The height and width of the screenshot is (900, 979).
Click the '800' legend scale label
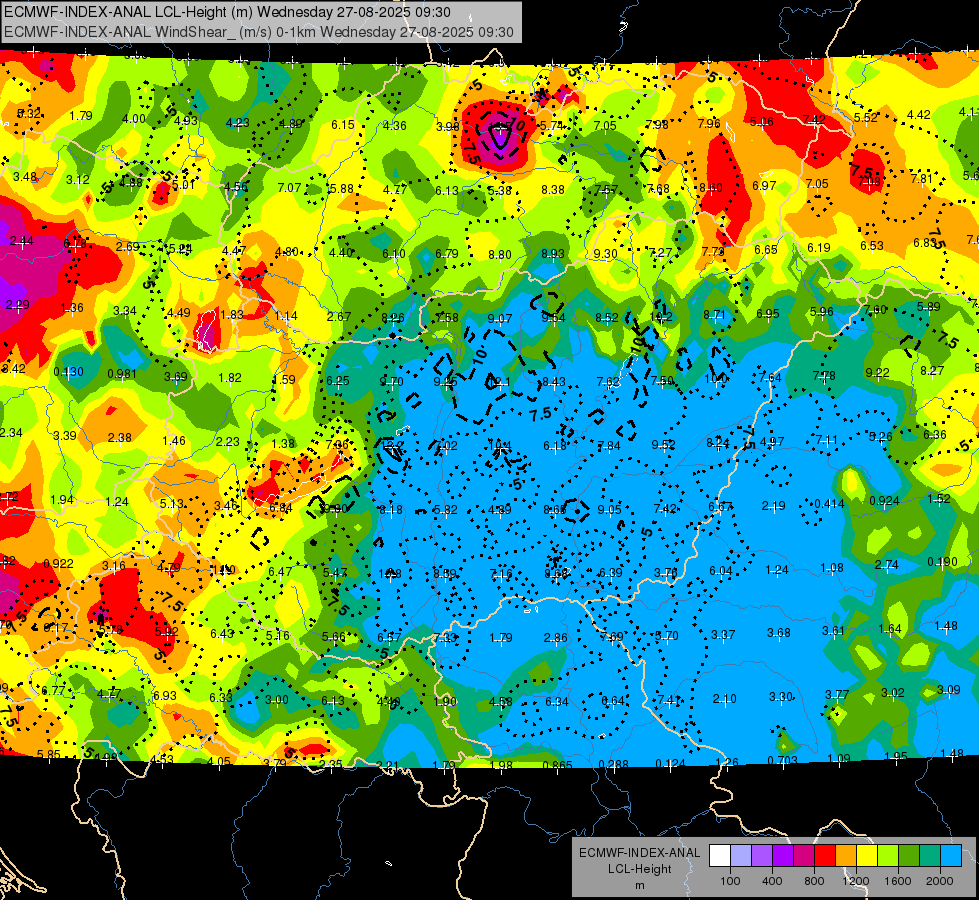click(814, 881)
